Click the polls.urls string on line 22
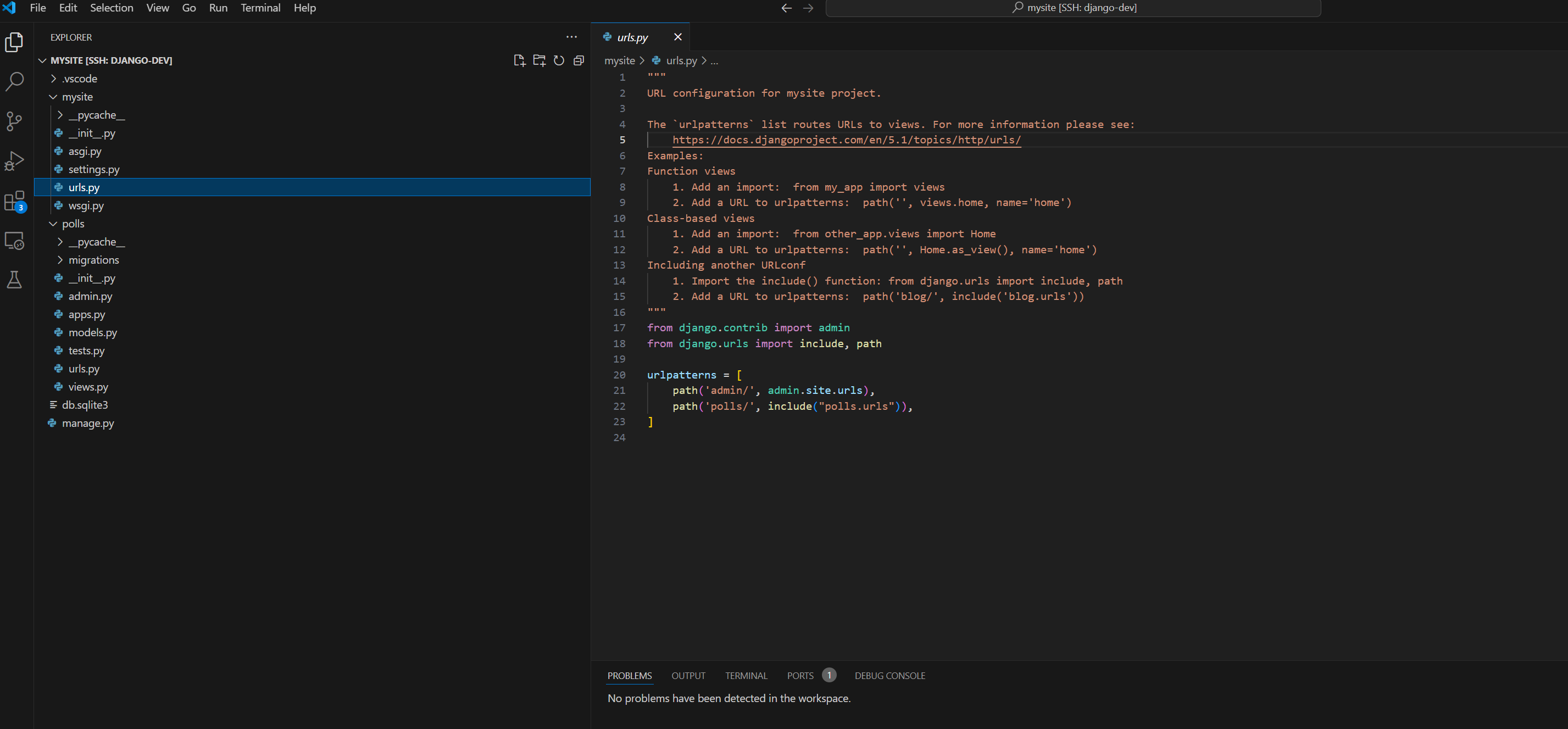The height and width of the screenshot is (729, 1568). [x=856, y=406]
